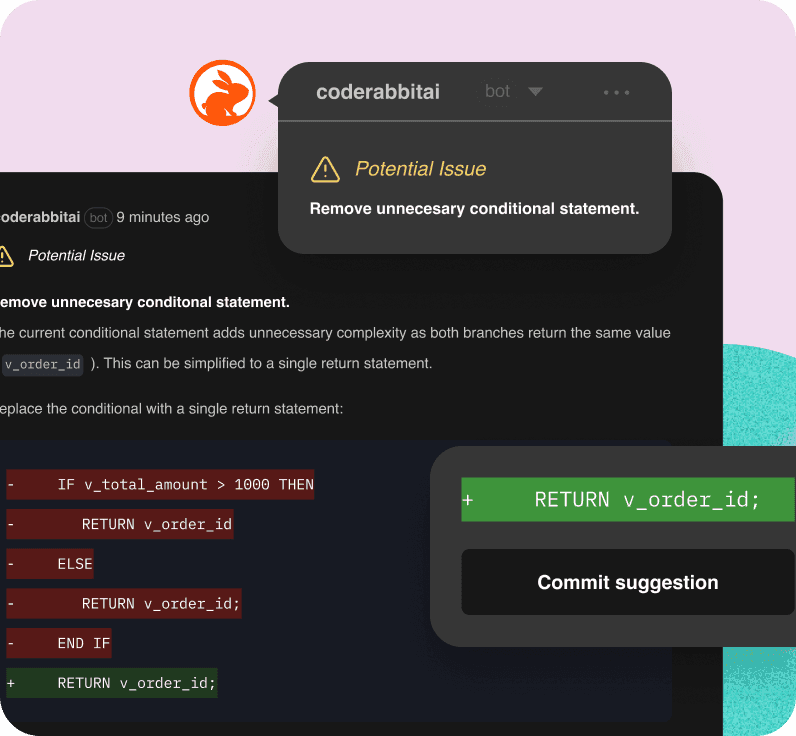The width and height of the screenshot is (796, 736).
Task: Select removed line 'RETURN v_order_id;' above END IF
Action: (x=124, y=604)
